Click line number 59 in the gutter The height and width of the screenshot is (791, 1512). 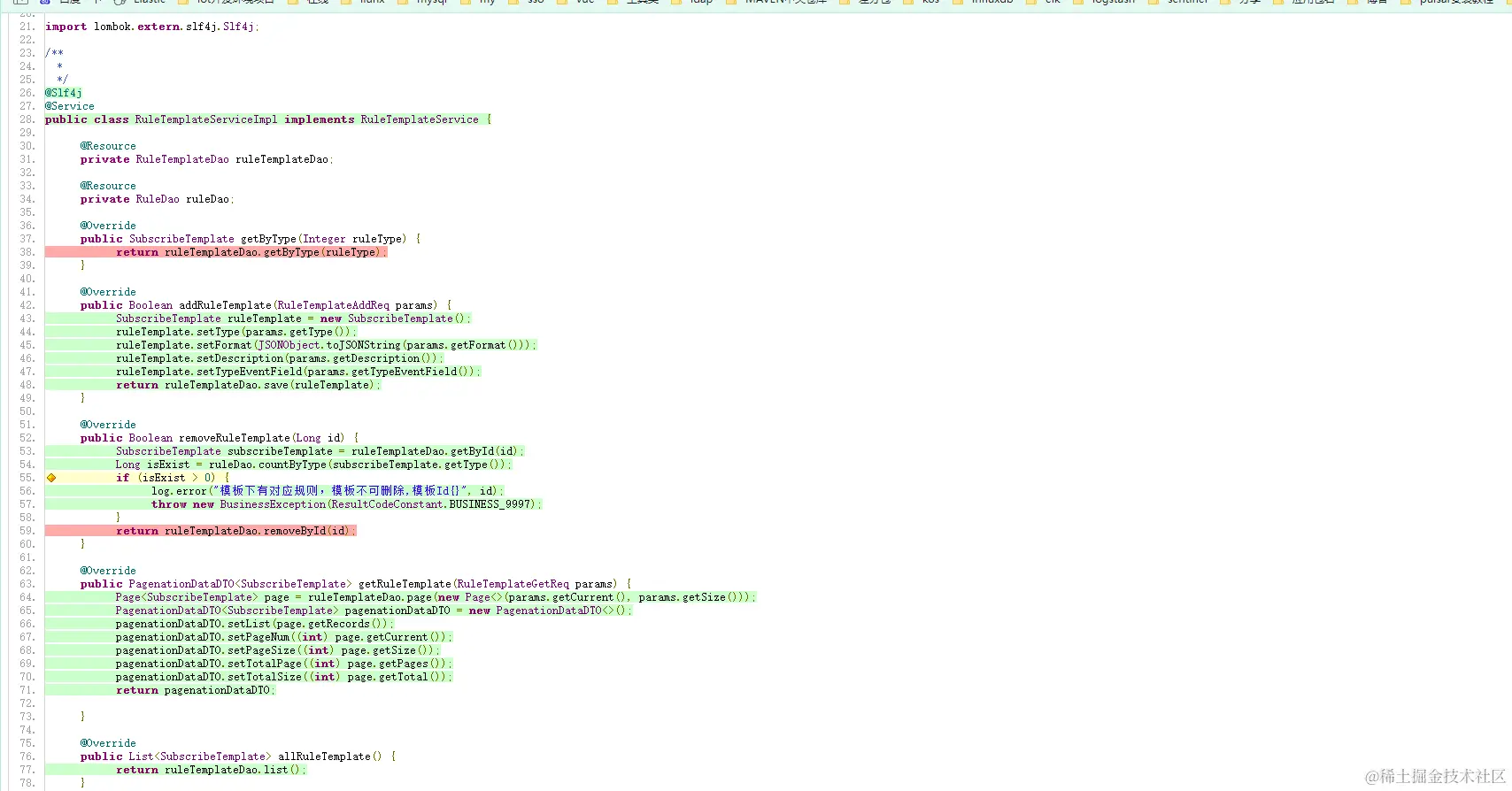point(27,531)
